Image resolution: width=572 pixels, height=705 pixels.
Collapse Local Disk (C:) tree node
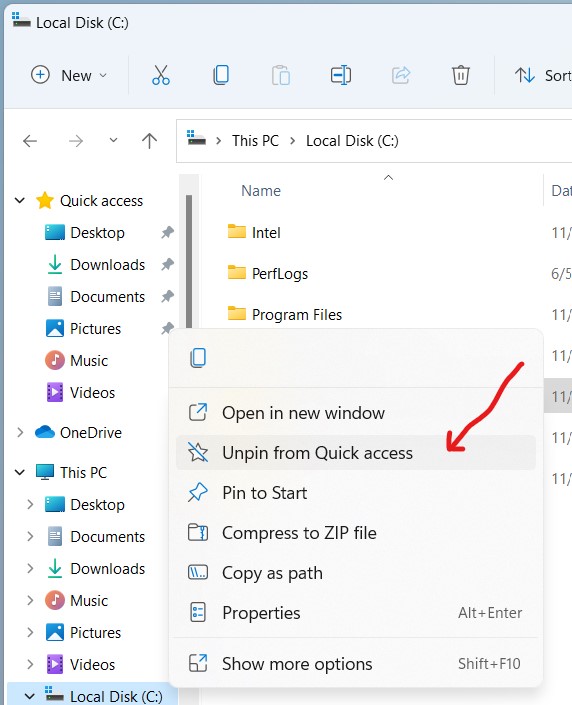click(30, 696)
